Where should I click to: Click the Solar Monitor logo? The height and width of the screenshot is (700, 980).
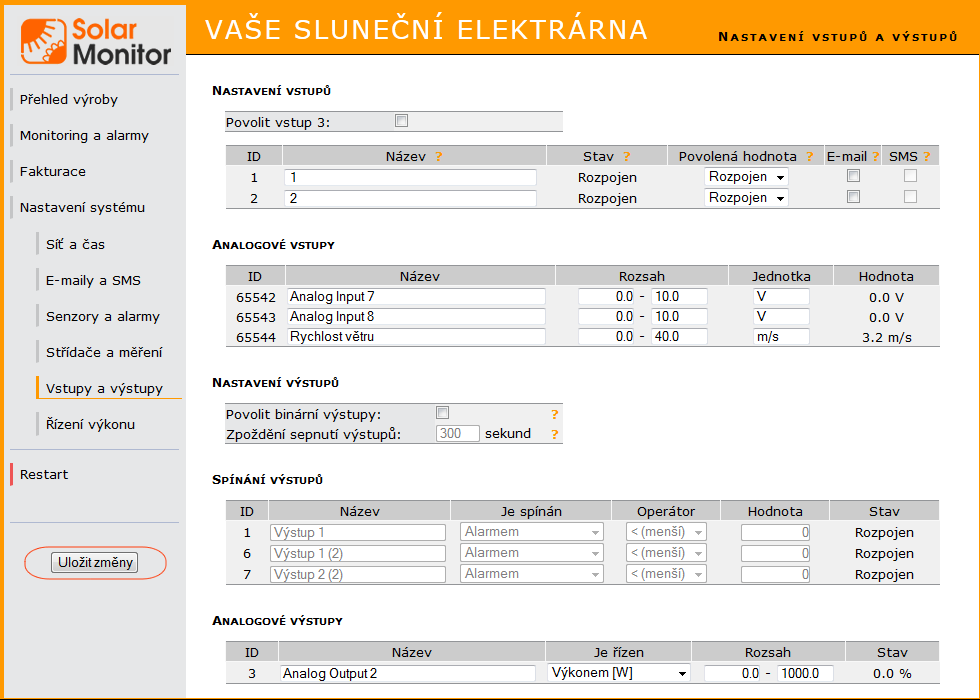click(96, 41)
